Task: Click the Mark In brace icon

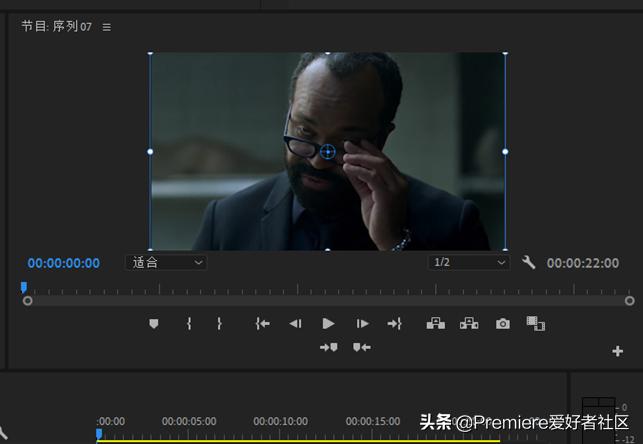Action: coord(189,324)
